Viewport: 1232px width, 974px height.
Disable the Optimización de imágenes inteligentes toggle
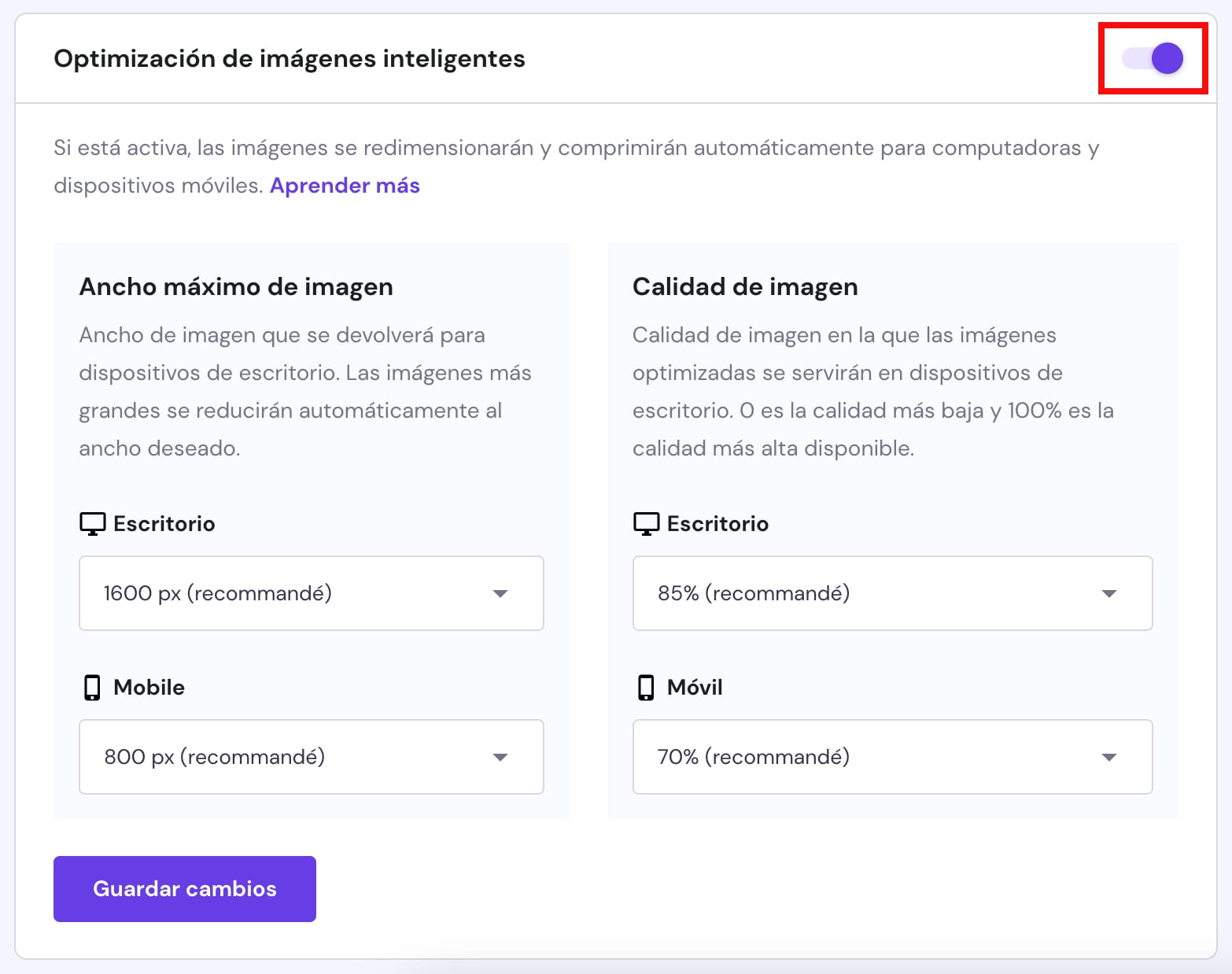point(1152,58)
